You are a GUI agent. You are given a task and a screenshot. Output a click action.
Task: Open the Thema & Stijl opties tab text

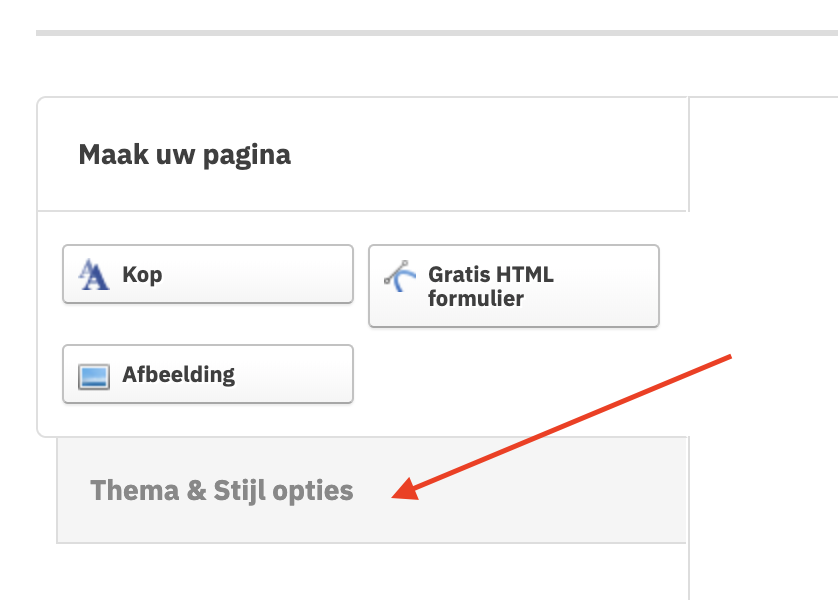[x=222, y=490]
